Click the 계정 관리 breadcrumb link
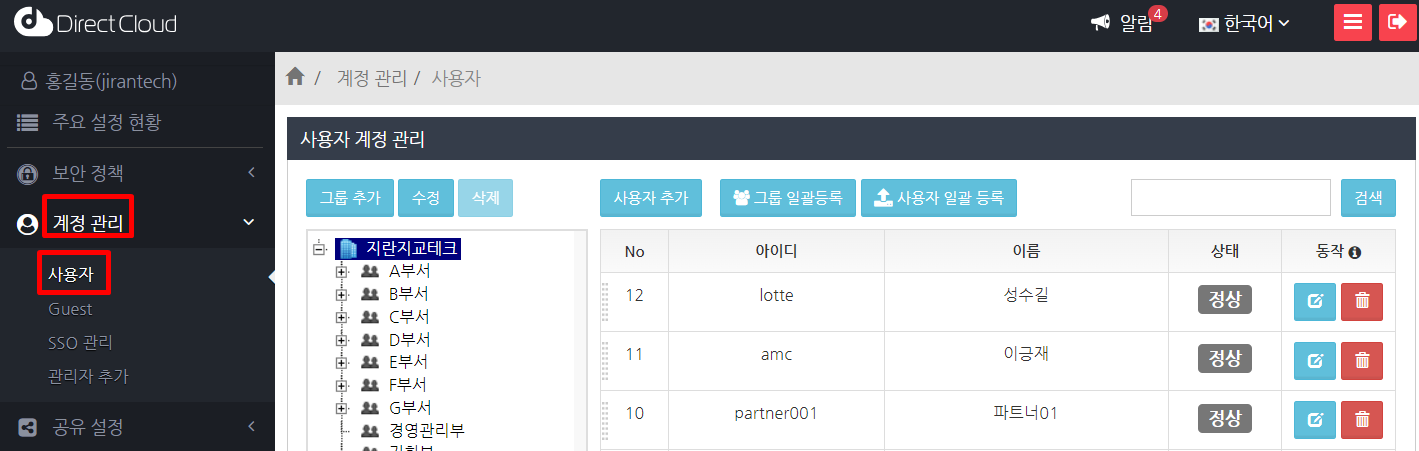Image resolution: width=1419 pixels, height=451 pixels. pyautogui.click(x=372, y=78)
